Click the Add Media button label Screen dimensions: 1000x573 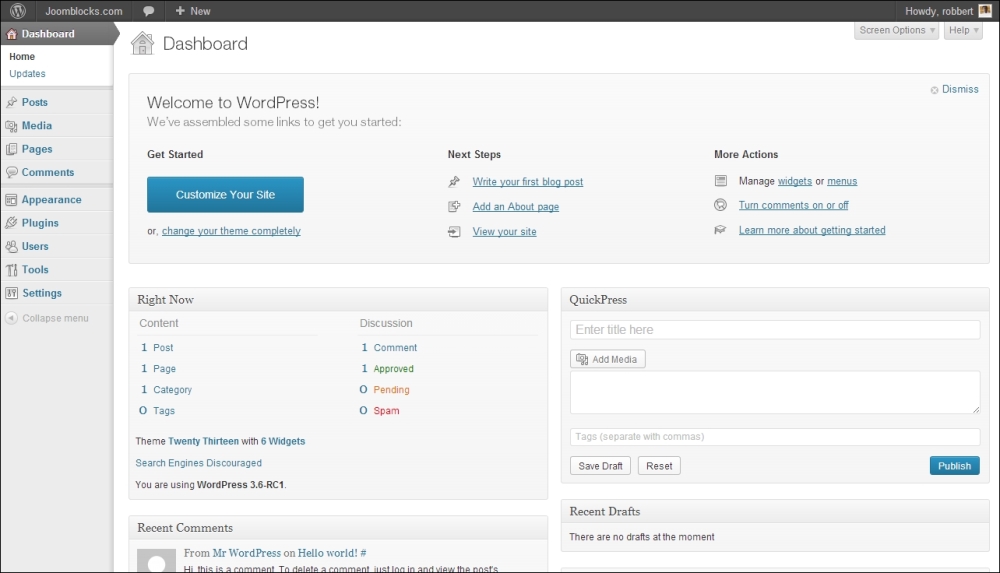(614, 359)
